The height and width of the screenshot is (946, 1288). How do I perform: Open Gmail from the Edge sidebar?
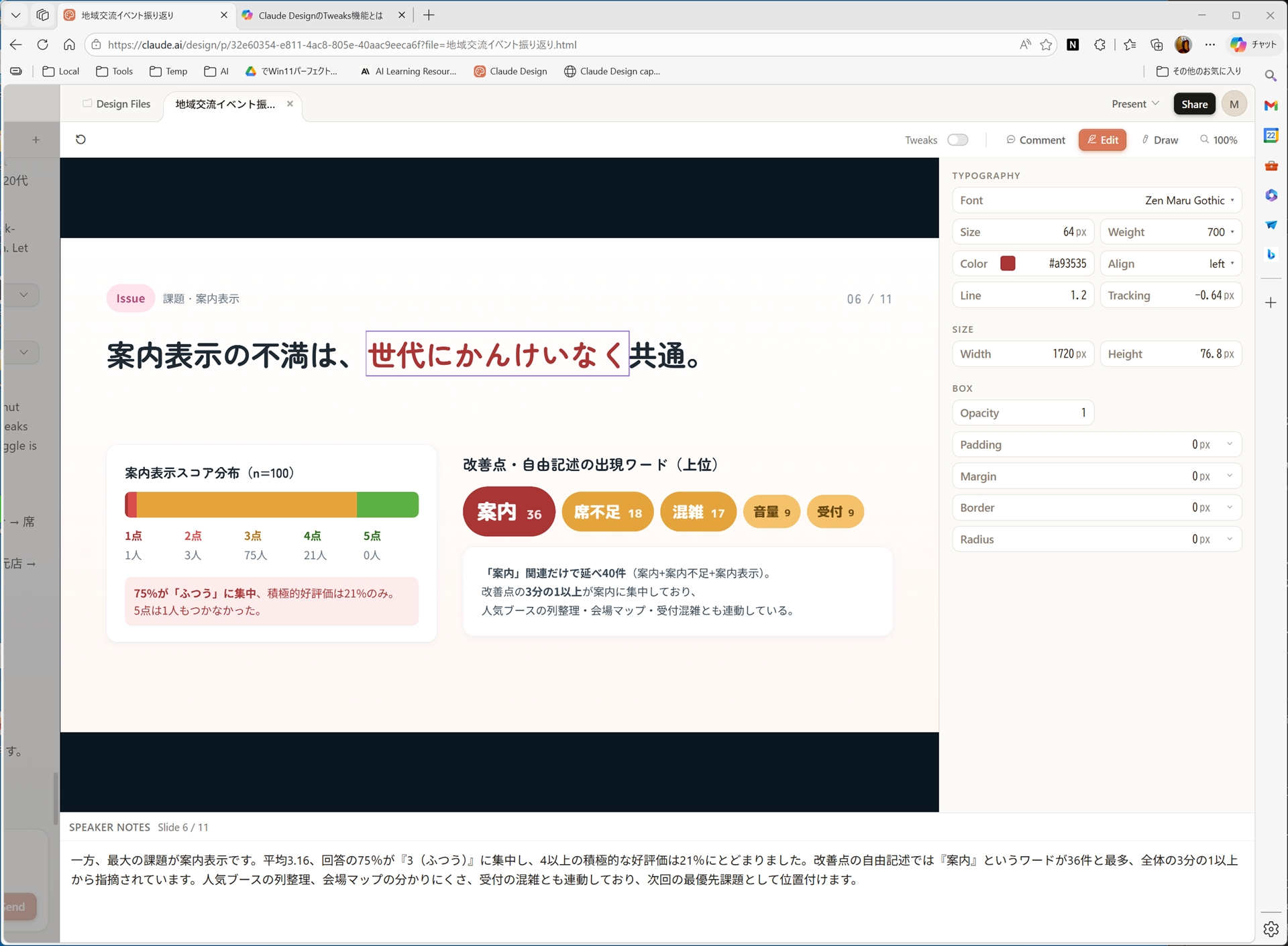(x=1271, y=105)
